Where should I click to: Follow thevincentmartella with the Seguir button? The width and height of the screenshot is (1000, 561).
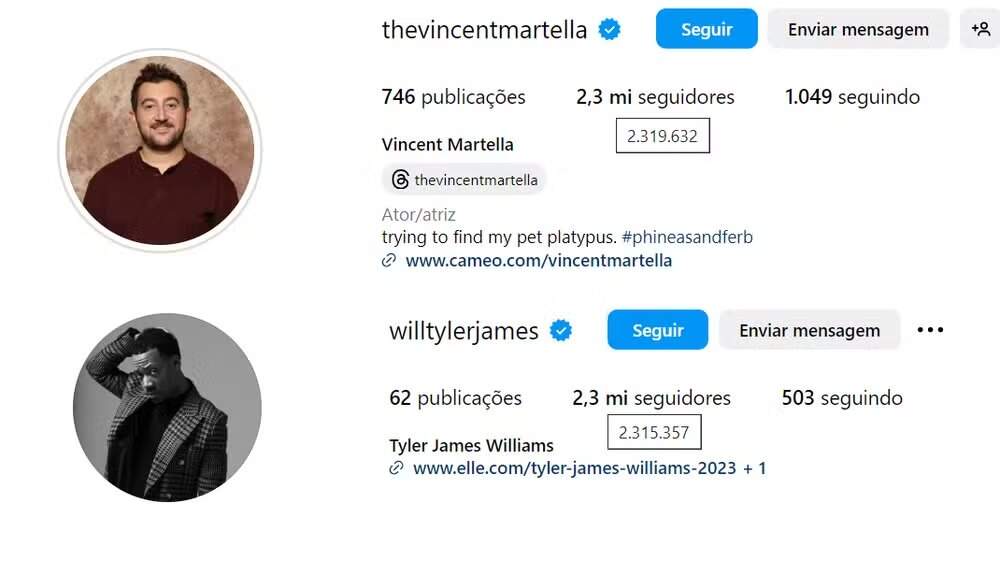(x=707, y=29)
